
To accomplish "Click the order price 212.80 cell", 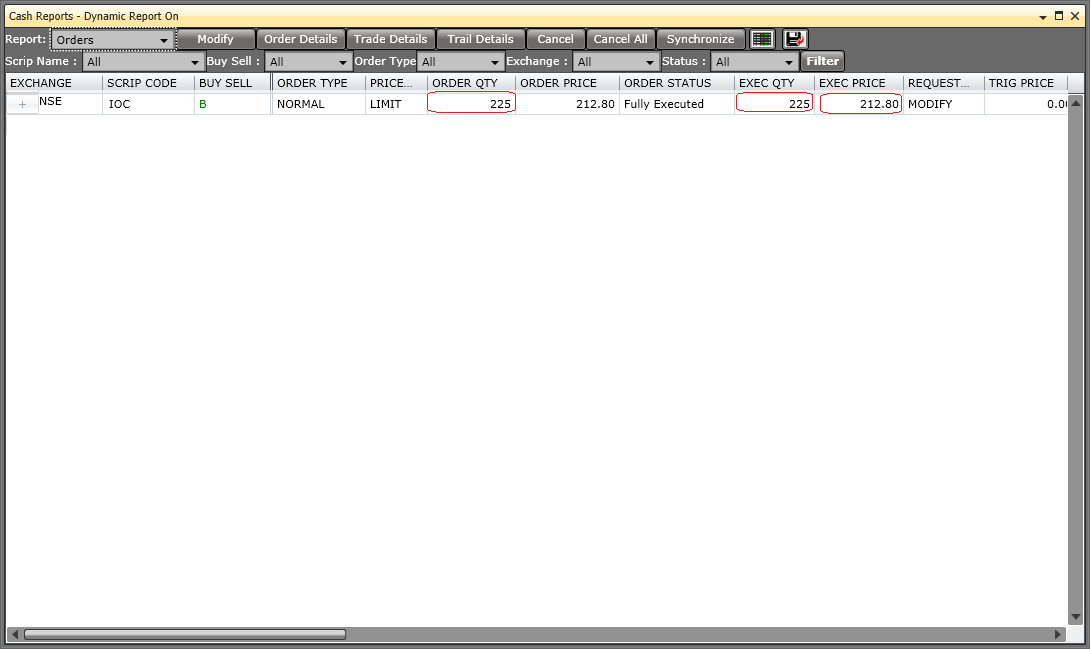I will point(567,104).
